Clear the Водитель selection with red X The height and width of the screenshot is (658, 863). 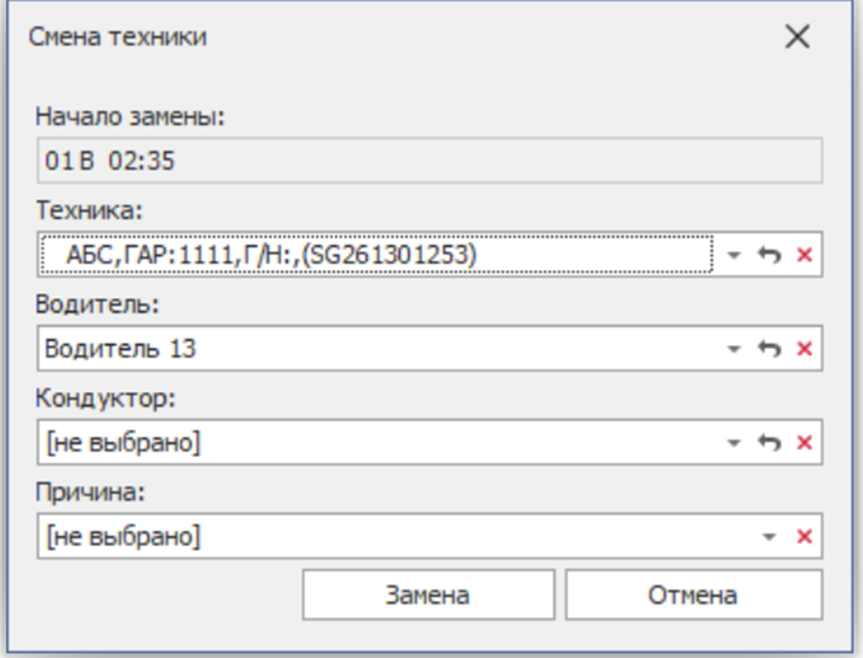coord(803,349)
